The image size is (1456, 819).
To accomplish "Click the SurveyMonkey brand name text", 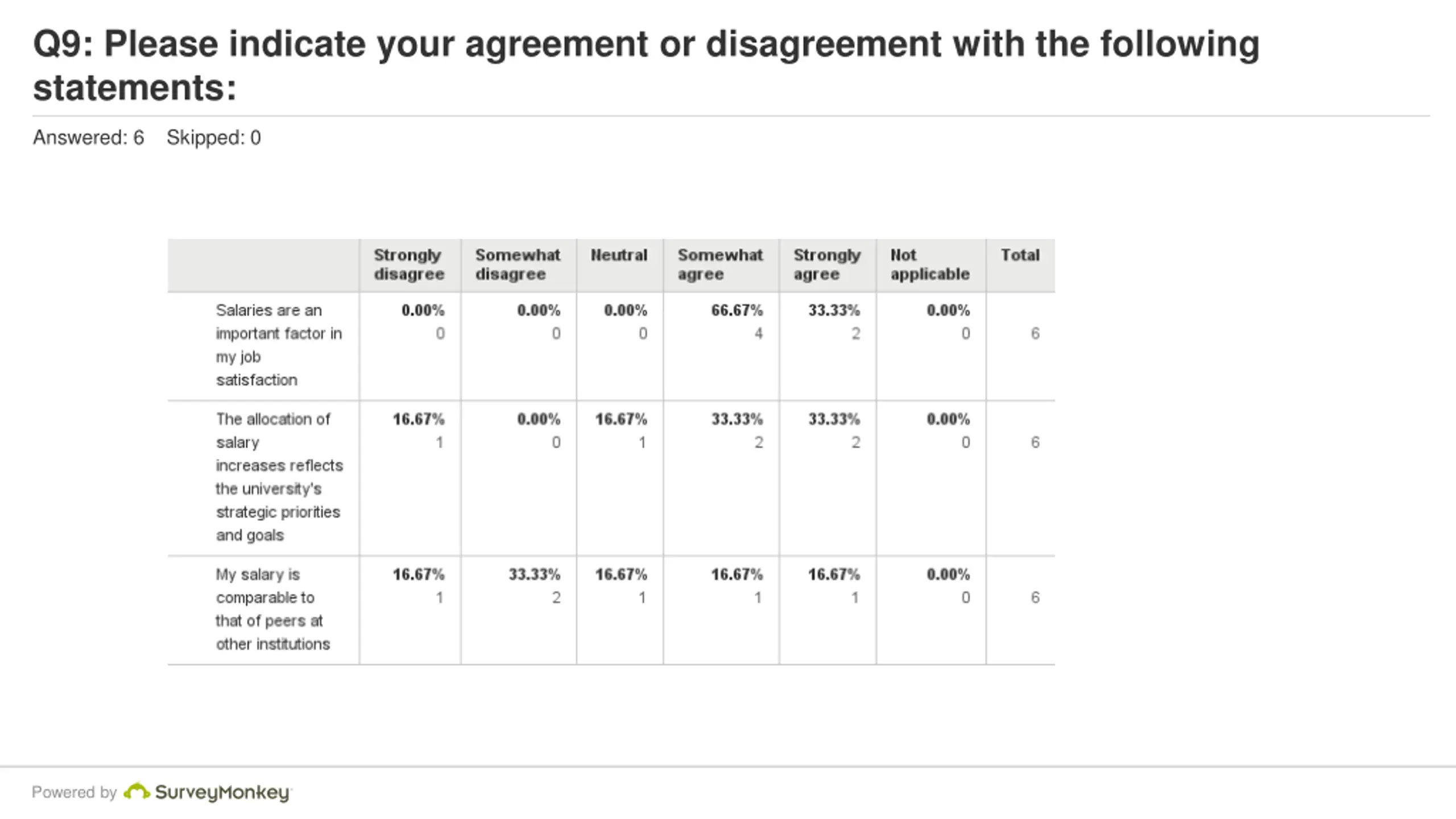I will 223,792.
